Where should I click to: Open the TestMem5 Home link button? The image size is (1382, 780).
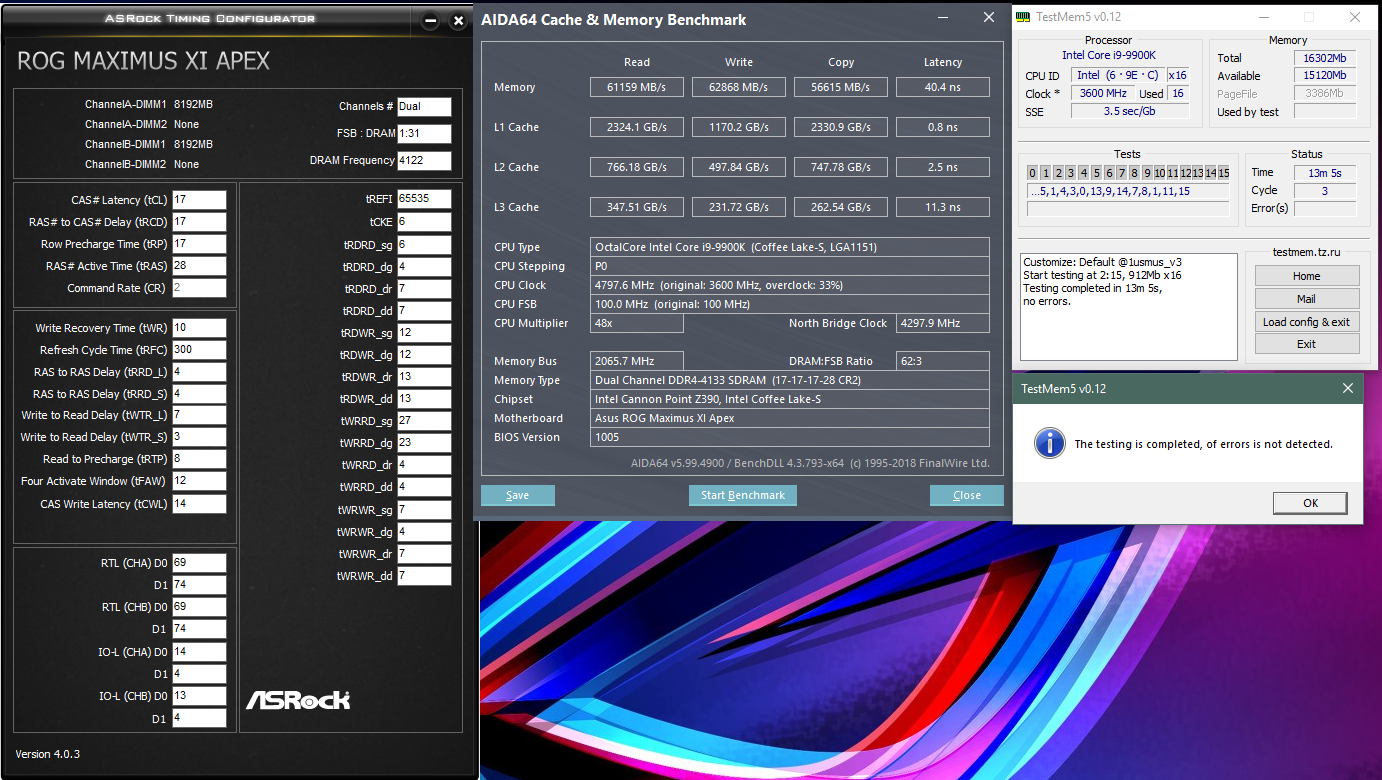point(1307,276)
